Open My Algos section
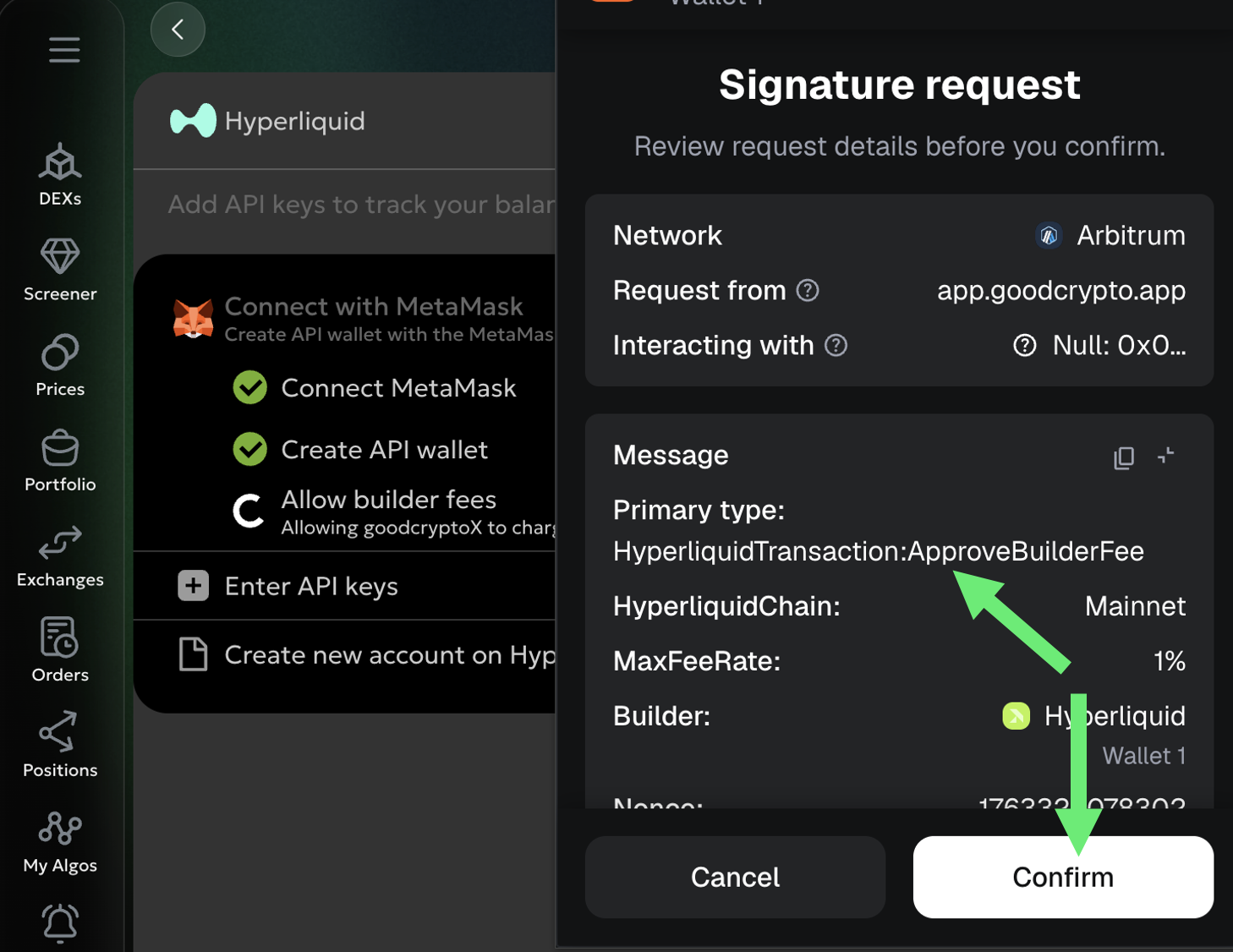Viewport: 1233px width, 952px height. tap(60, 842)
